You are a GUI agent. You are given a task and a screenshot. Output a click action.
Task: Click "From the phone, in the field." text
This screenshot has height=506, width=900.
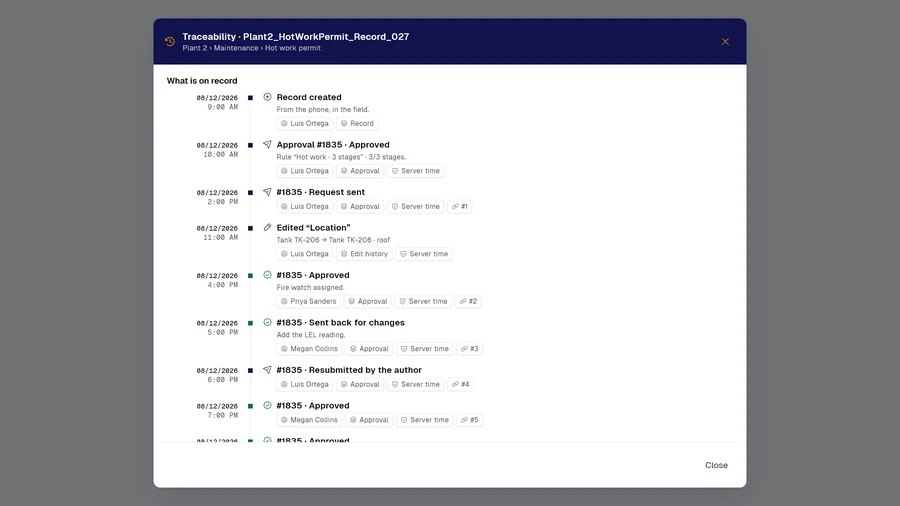pos(323,110)
